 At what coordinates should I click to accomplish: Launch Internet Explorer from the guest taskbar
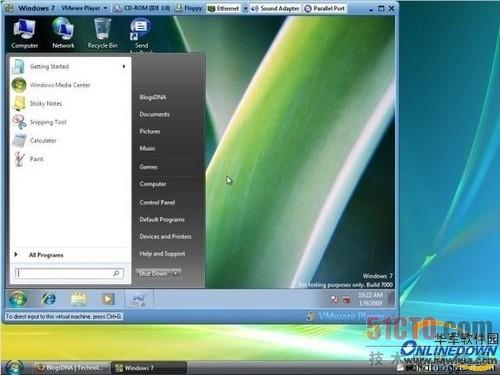(x=49, y=298)
